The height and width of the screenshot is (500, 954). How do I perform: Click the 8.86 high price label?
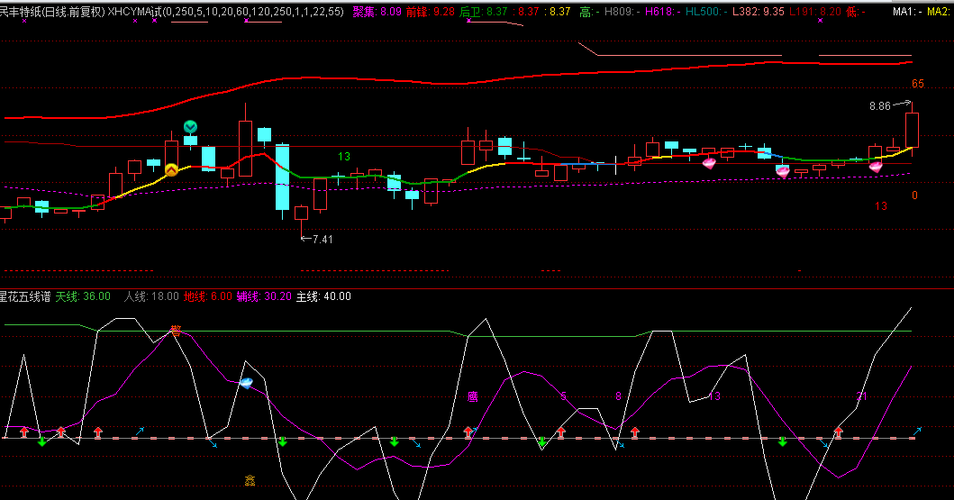click(880, 106)
